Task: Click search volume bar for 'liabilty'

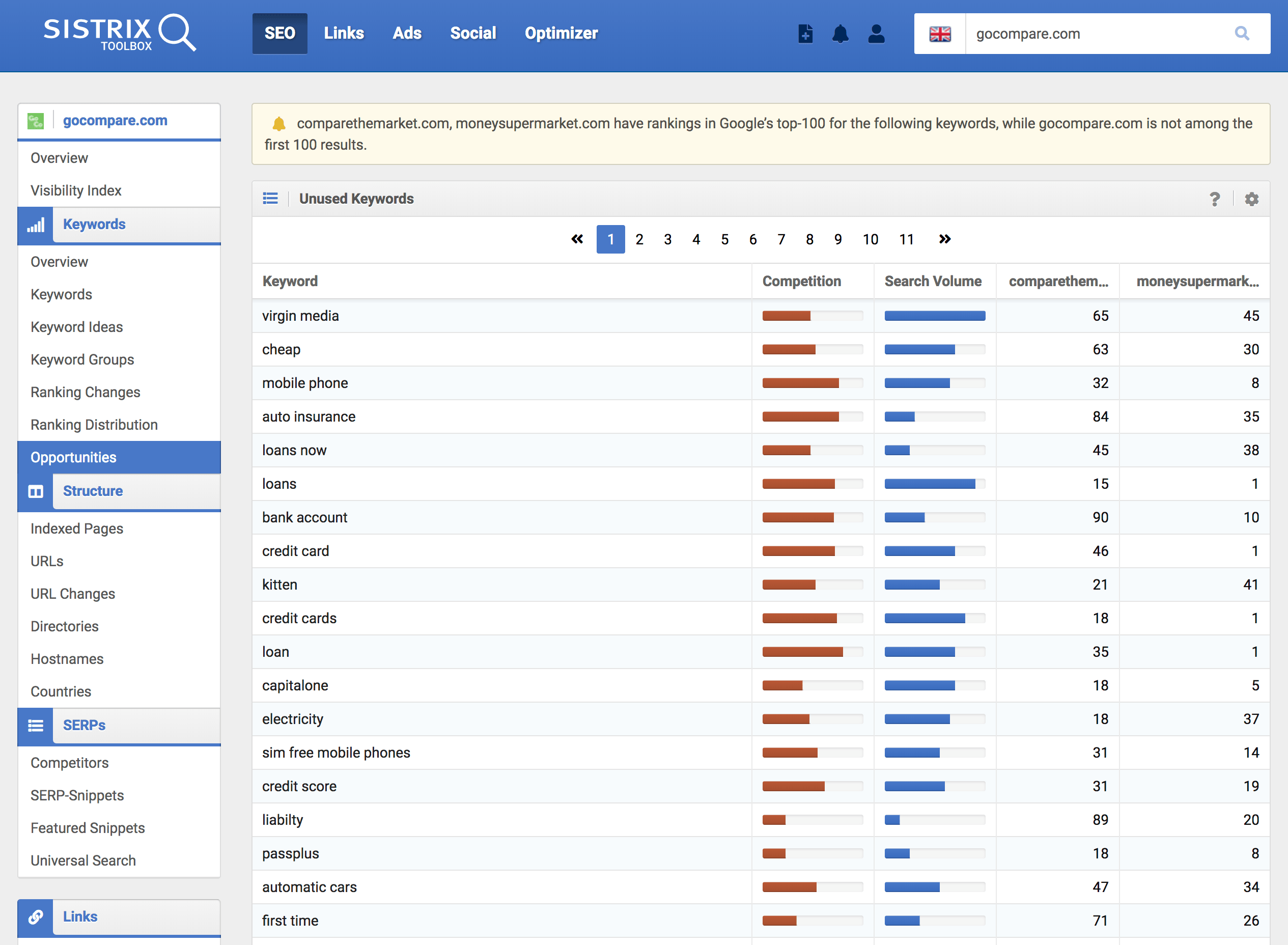Action: pos(935,820)
